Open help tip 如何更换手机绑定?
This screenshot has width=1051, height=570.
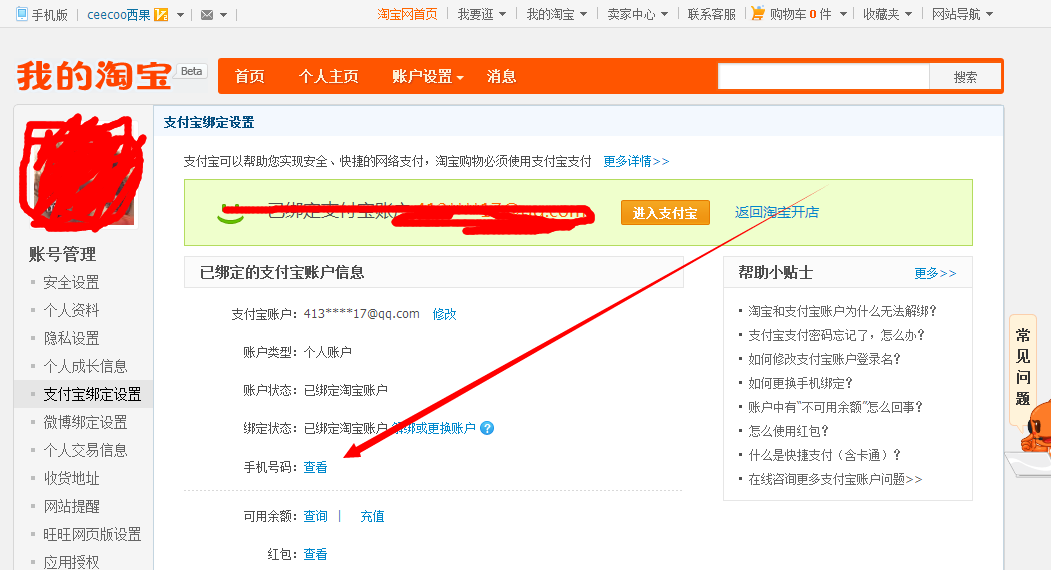coord(800,384)
